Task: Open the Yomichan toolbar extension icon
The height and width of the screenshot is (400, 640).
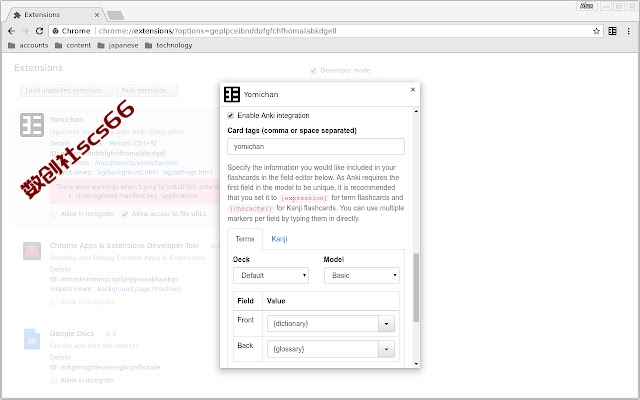Action: coord(612,31)
